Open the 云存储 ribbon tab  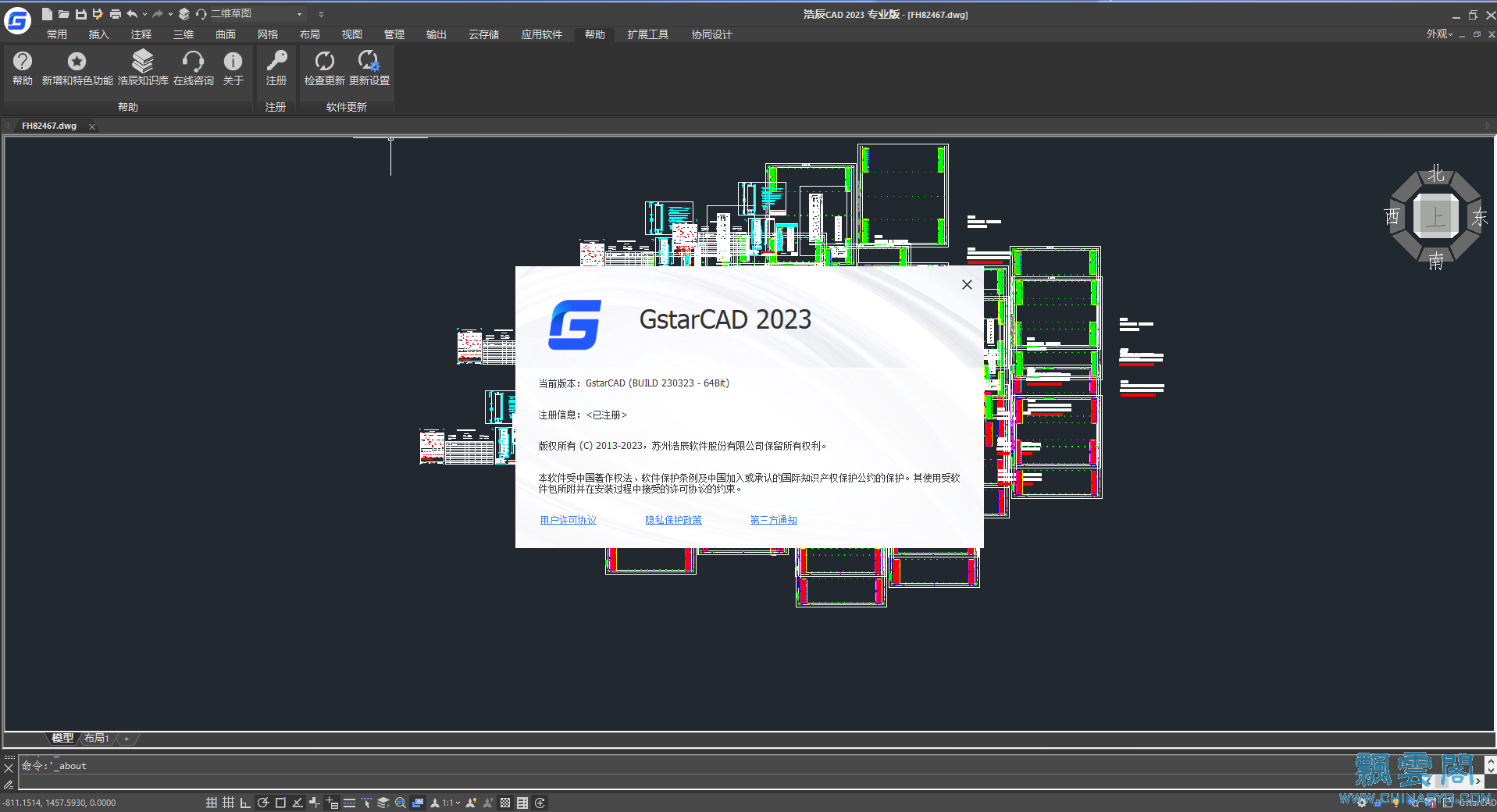(484, 34)
